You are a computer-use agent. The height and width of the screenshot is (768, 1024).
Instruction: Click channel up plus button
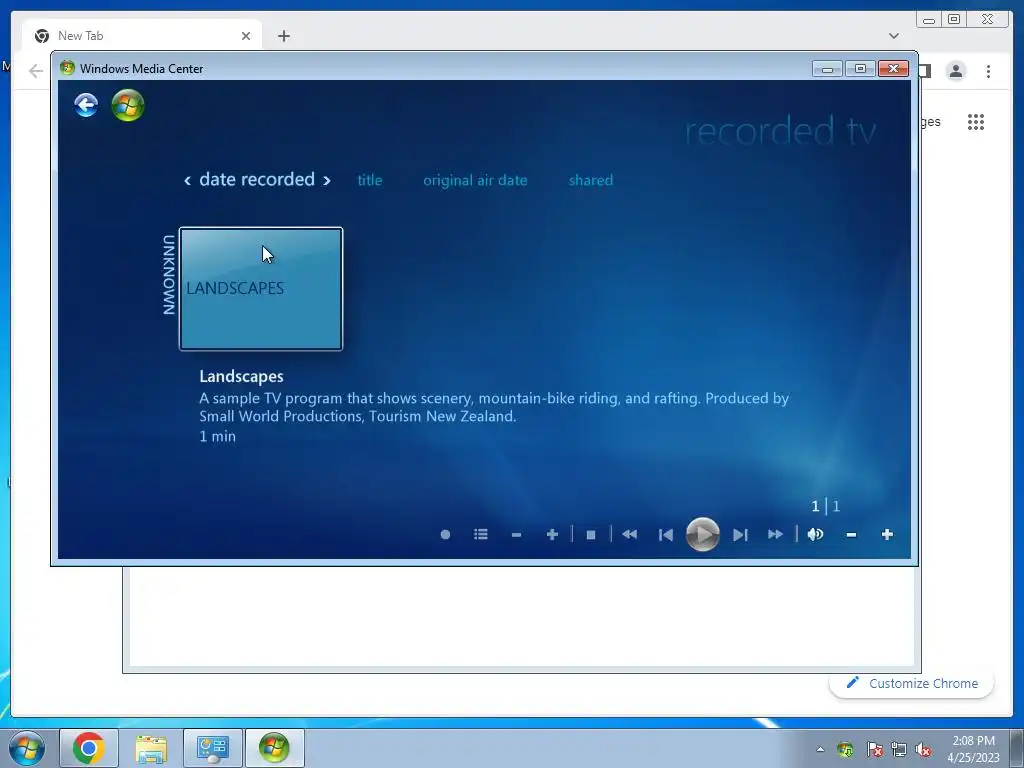click(552, 535)
